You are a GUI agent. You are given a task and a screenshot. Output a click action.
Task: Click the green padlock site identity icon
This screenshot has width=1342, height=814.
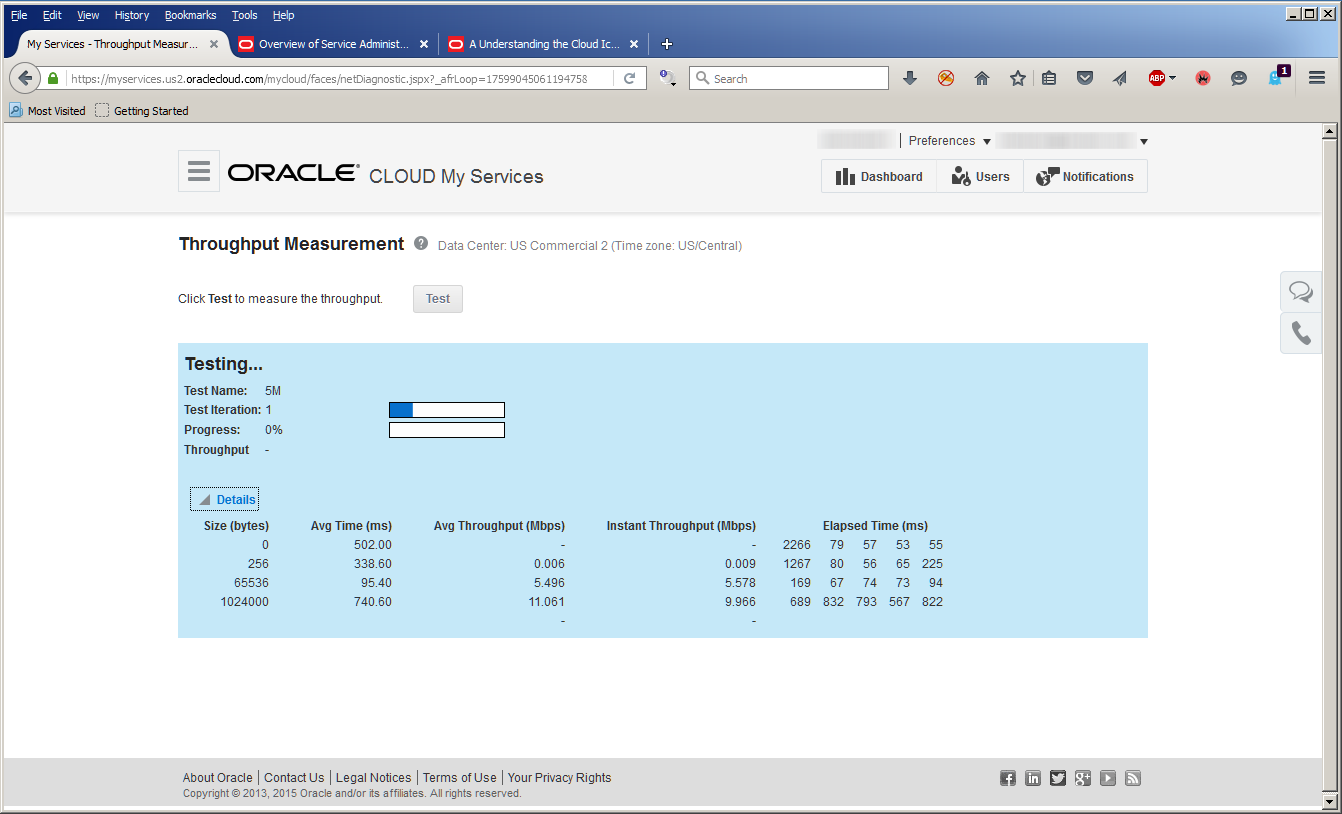pos(53,78)
